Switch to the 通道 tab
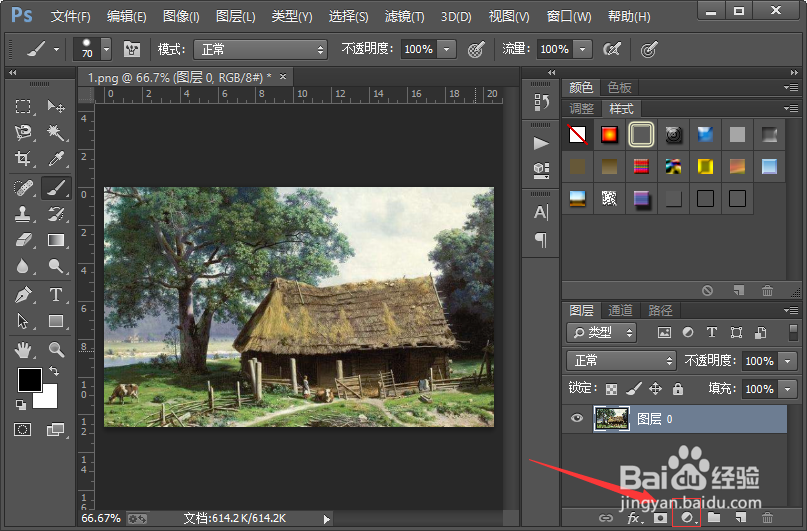The image size is (807, 531). point(620,310)
